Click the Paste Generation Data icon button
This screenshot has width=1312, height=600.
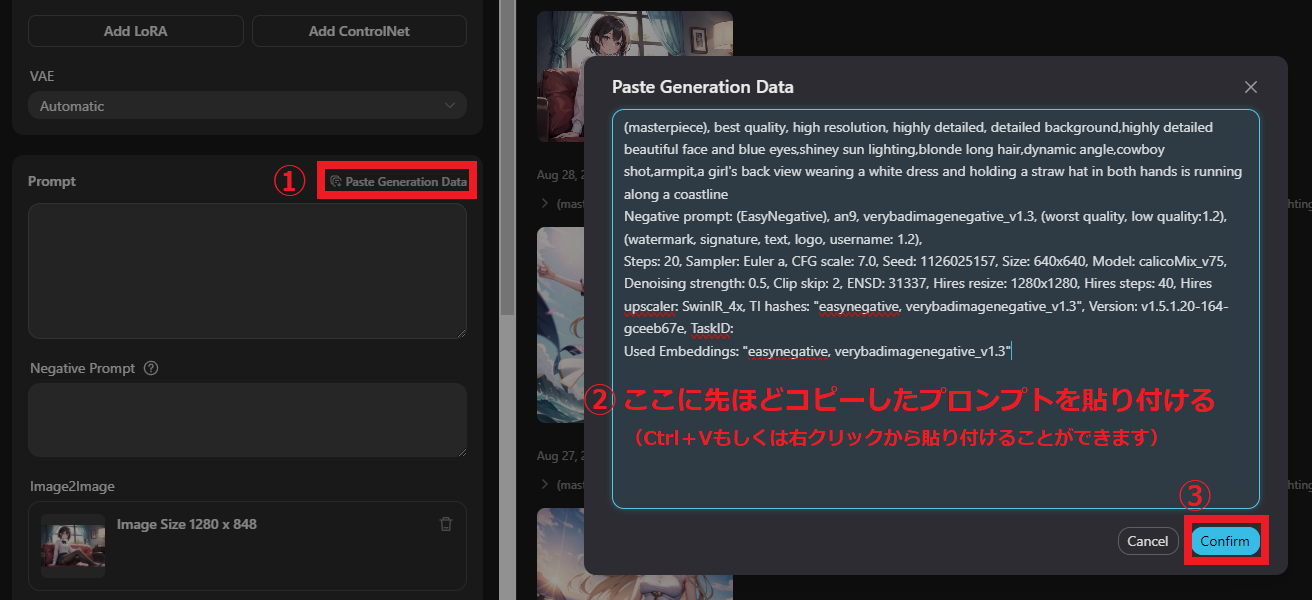click(x=397, y=182)
